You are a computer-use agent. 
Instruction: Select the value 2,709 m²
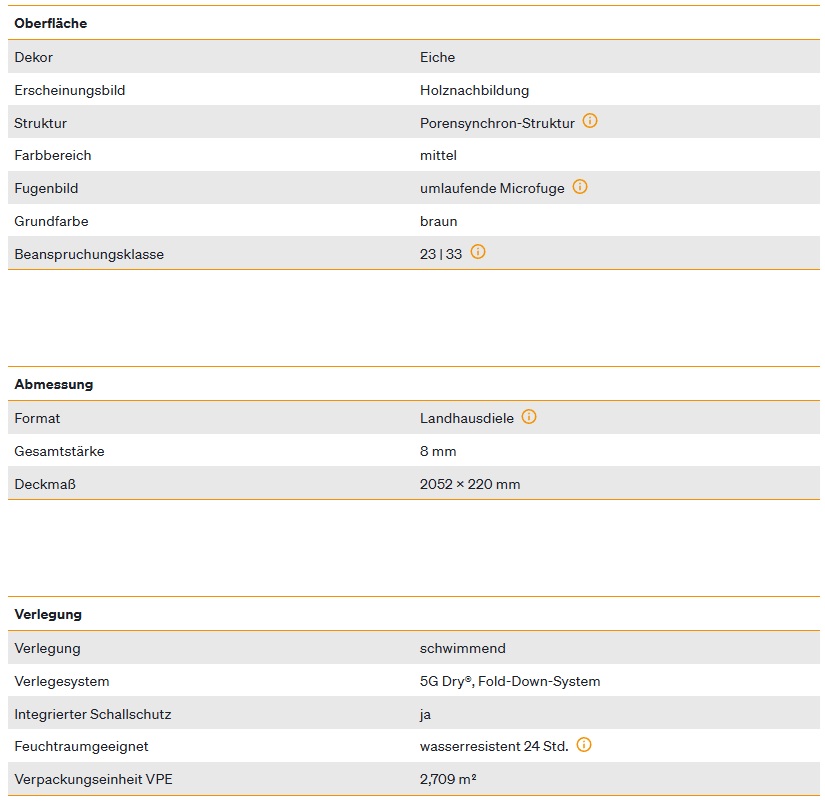click(448, 779)
